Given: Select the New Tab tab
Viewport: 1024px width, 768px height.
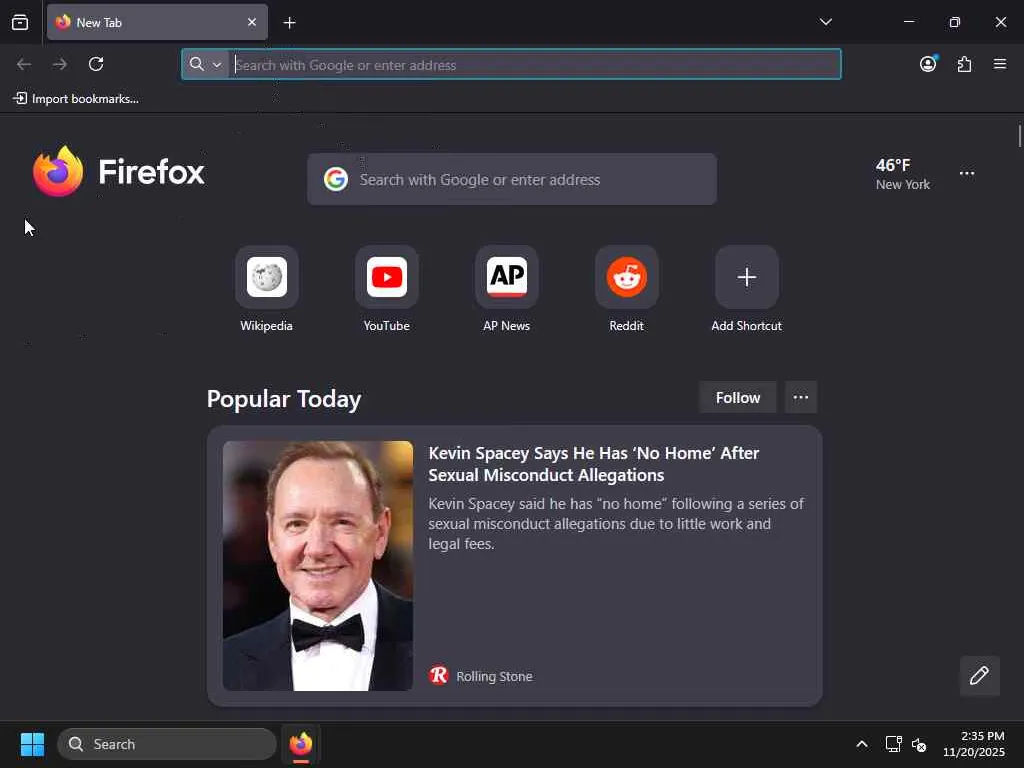Looking at the screenshot, I should (157, 22).
